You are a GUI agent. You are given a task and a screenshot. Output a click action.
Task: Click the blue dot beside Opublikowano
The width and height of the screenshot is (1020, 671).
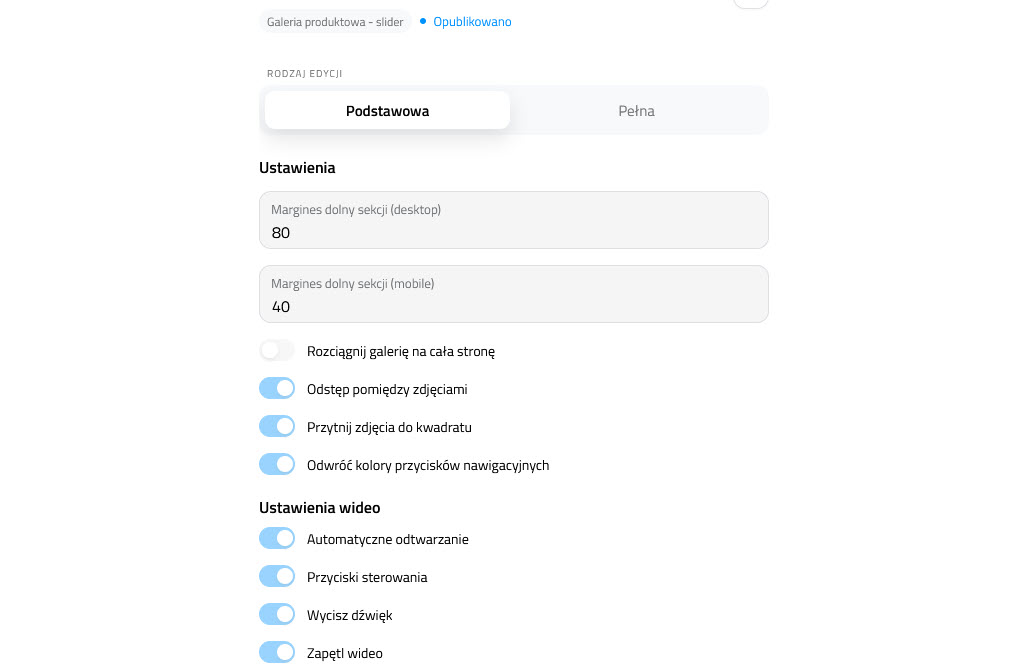click(423, 21)
